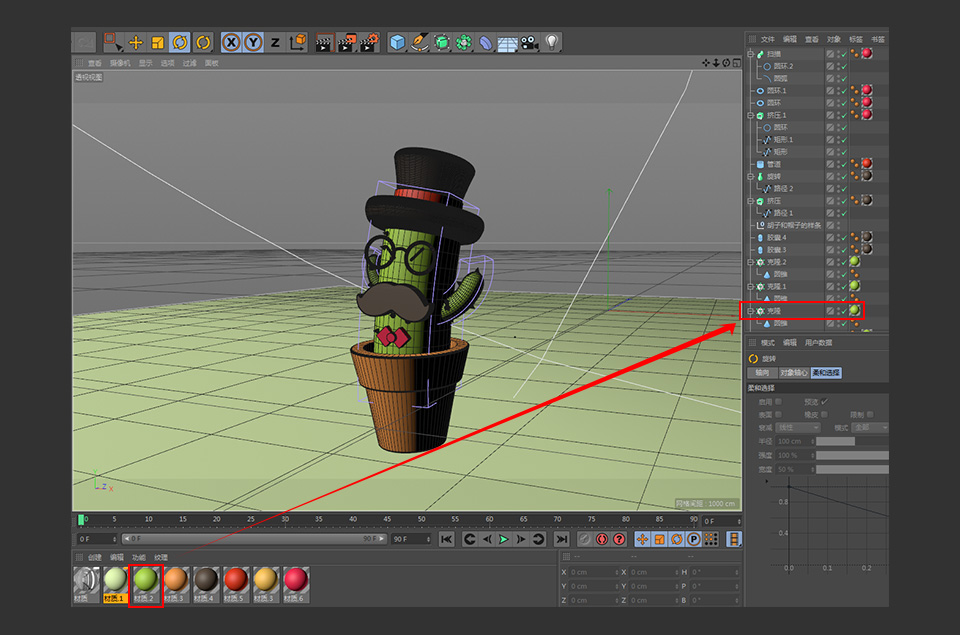This screenshot has width=960, height=635.
Task: Click the subdivision surface generator icon
Action: (x=440, y=42)
